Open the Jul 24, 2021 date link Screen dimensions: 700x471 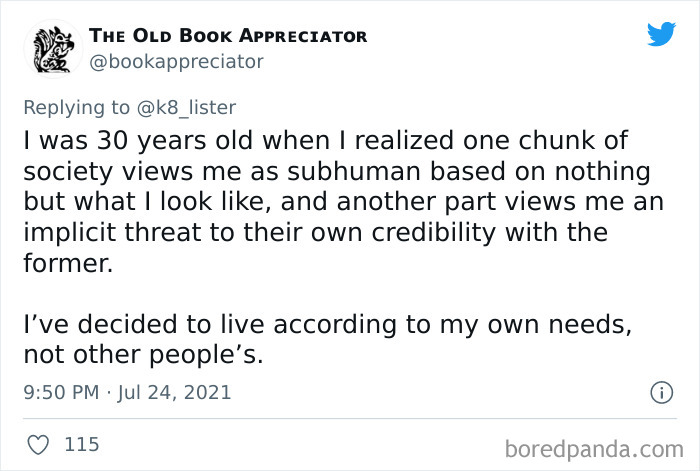[x=175, y=393]
